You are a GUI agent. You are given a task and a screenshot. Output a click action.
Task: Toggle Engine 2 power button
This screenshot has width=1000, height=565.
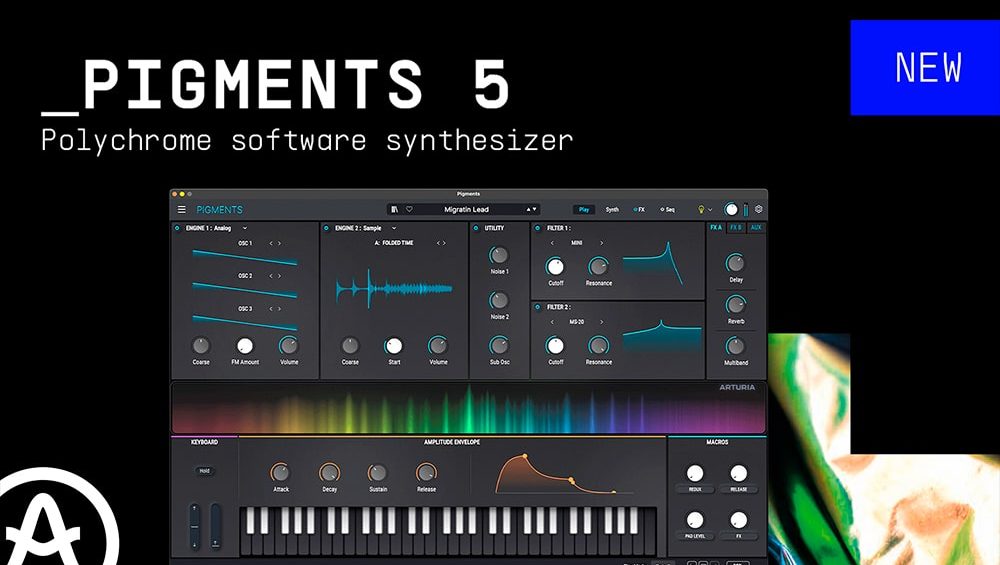(x=327, y=228)
